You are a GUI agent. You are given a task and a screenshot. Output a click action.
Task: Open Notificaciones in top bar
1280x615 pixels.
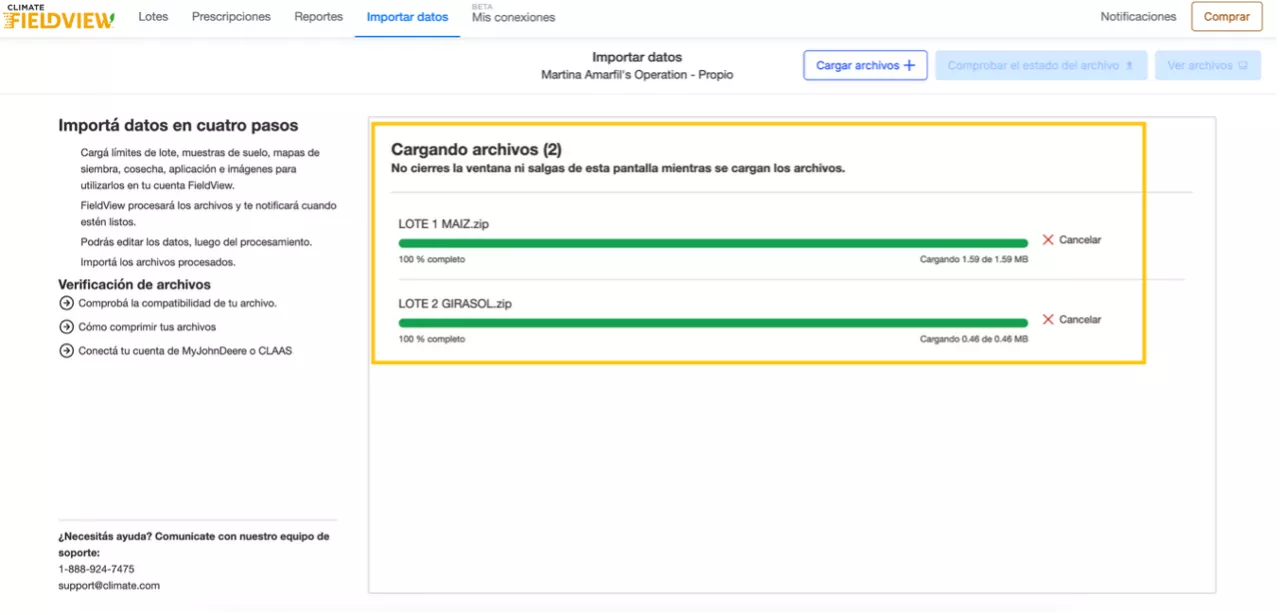point(1138,17)
